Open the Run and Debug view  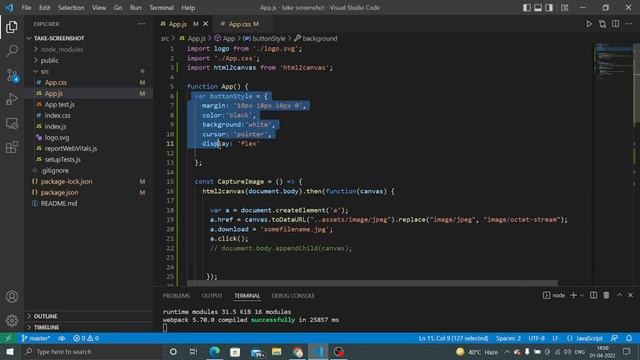[x=12, y=99]
